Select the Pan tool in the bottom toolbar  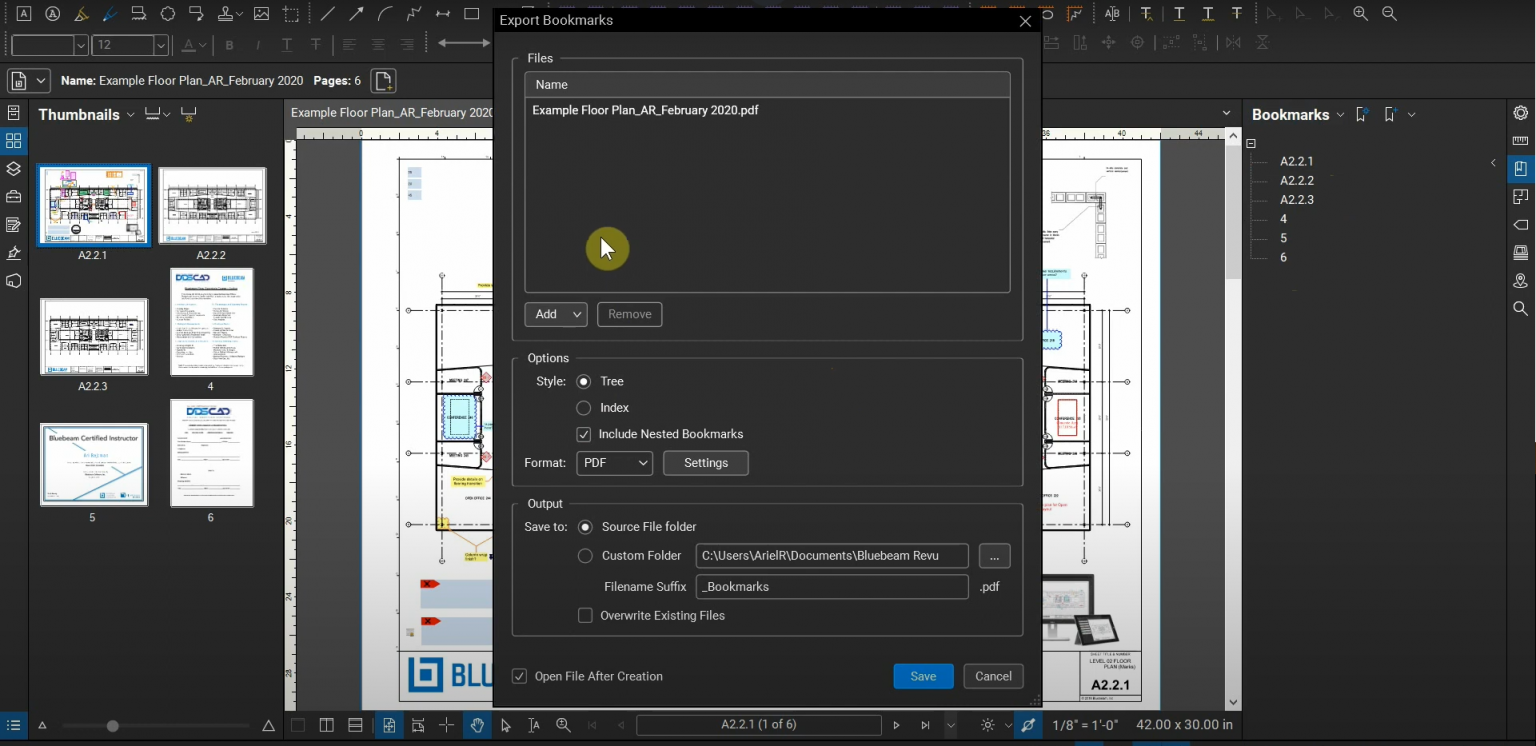point(477,725)
